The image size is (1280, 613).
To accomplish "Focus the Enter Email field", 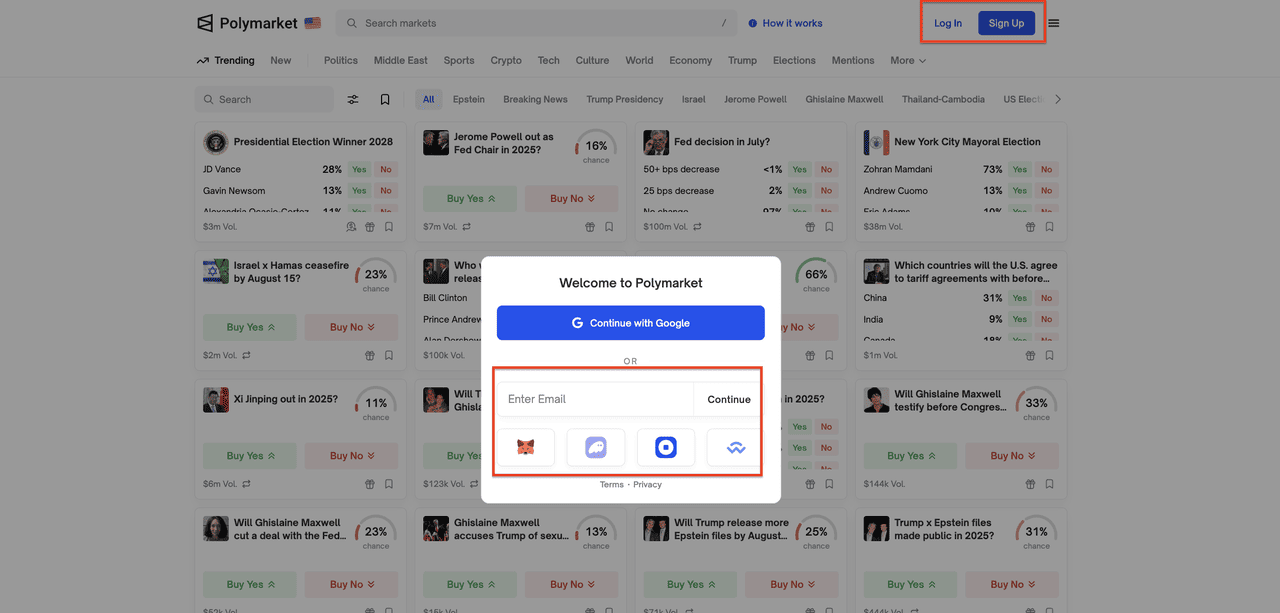I will 595,399.
